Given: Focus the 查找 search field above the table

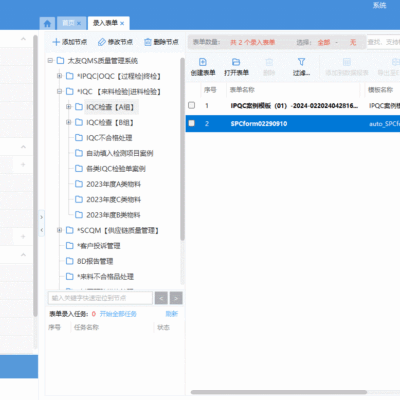Looking at the screenshot, I should pyautogui.click(x=383, y=42).
